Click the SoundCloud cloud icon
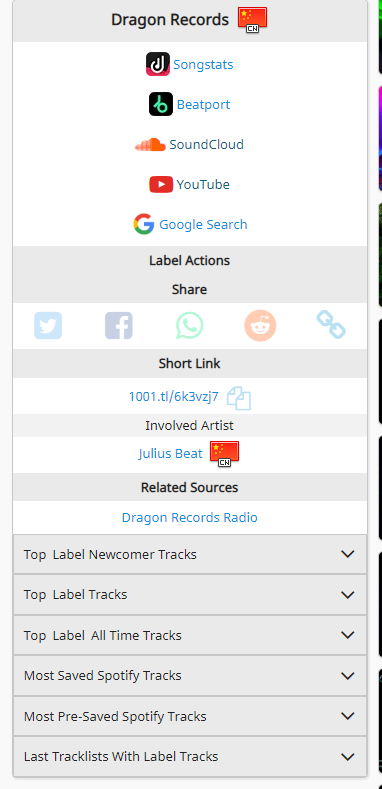382x789 pixels. click(150, 144)
